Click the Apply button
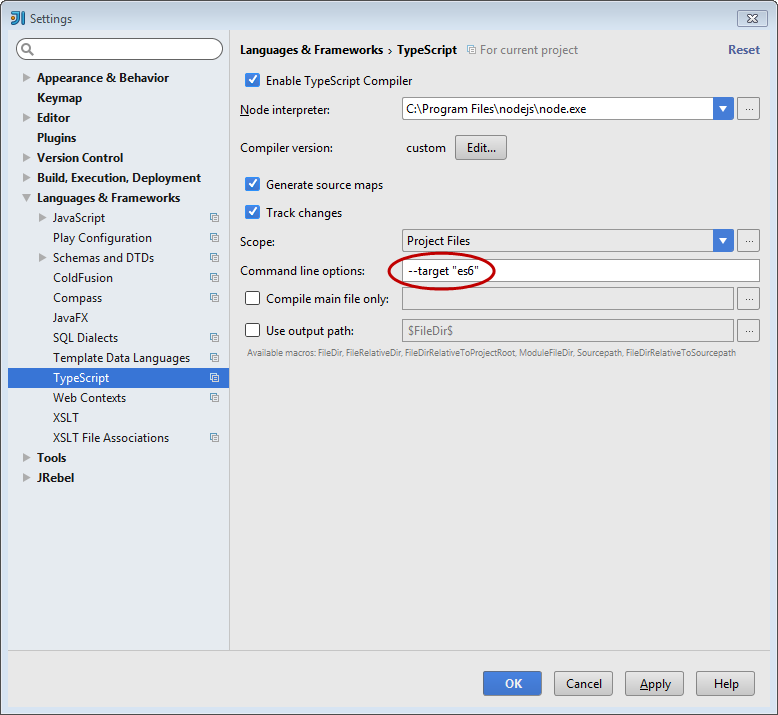The image size is (778, 715). coord(654,684)
